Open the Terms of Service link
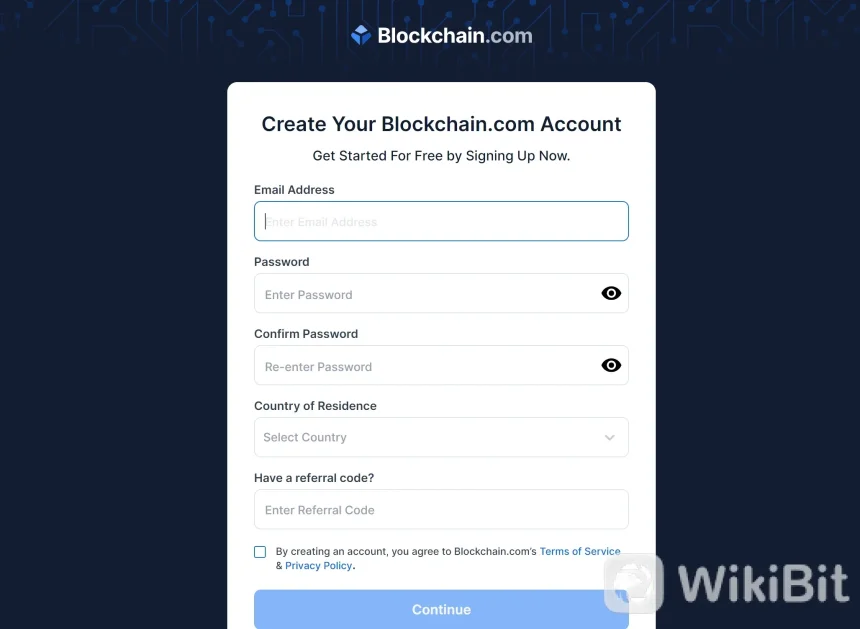The width and height of the screenshot is (860, 629). coord(580,551)
